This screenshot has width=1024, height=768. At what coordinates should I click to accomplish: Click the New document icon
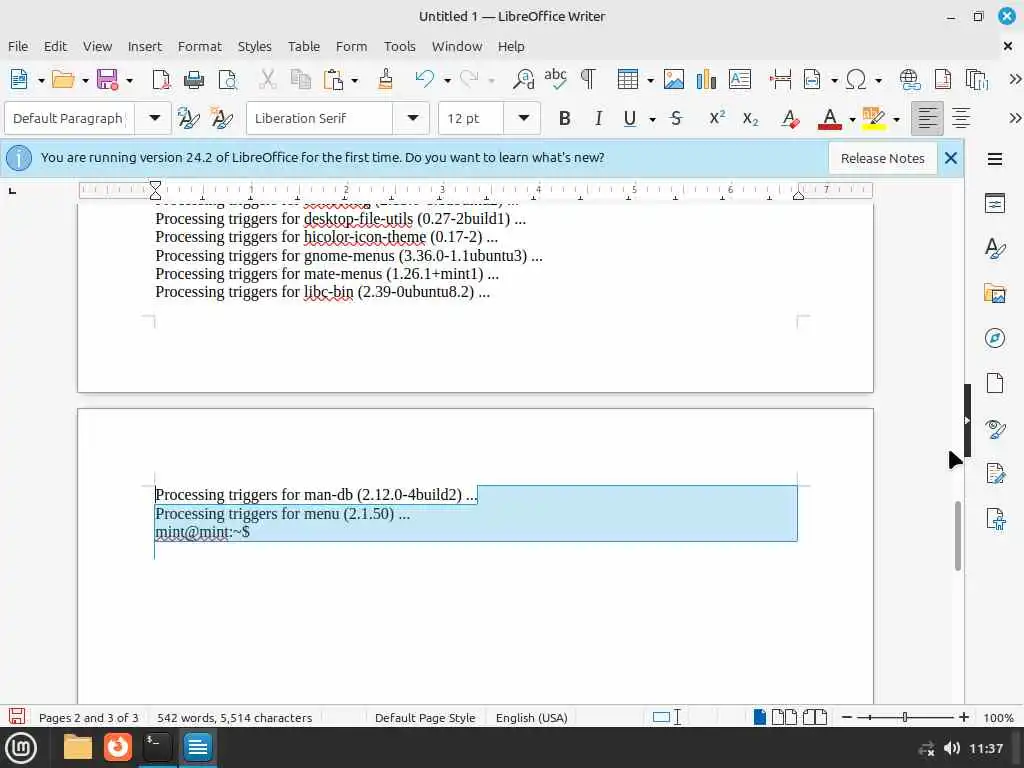point(19,79)
